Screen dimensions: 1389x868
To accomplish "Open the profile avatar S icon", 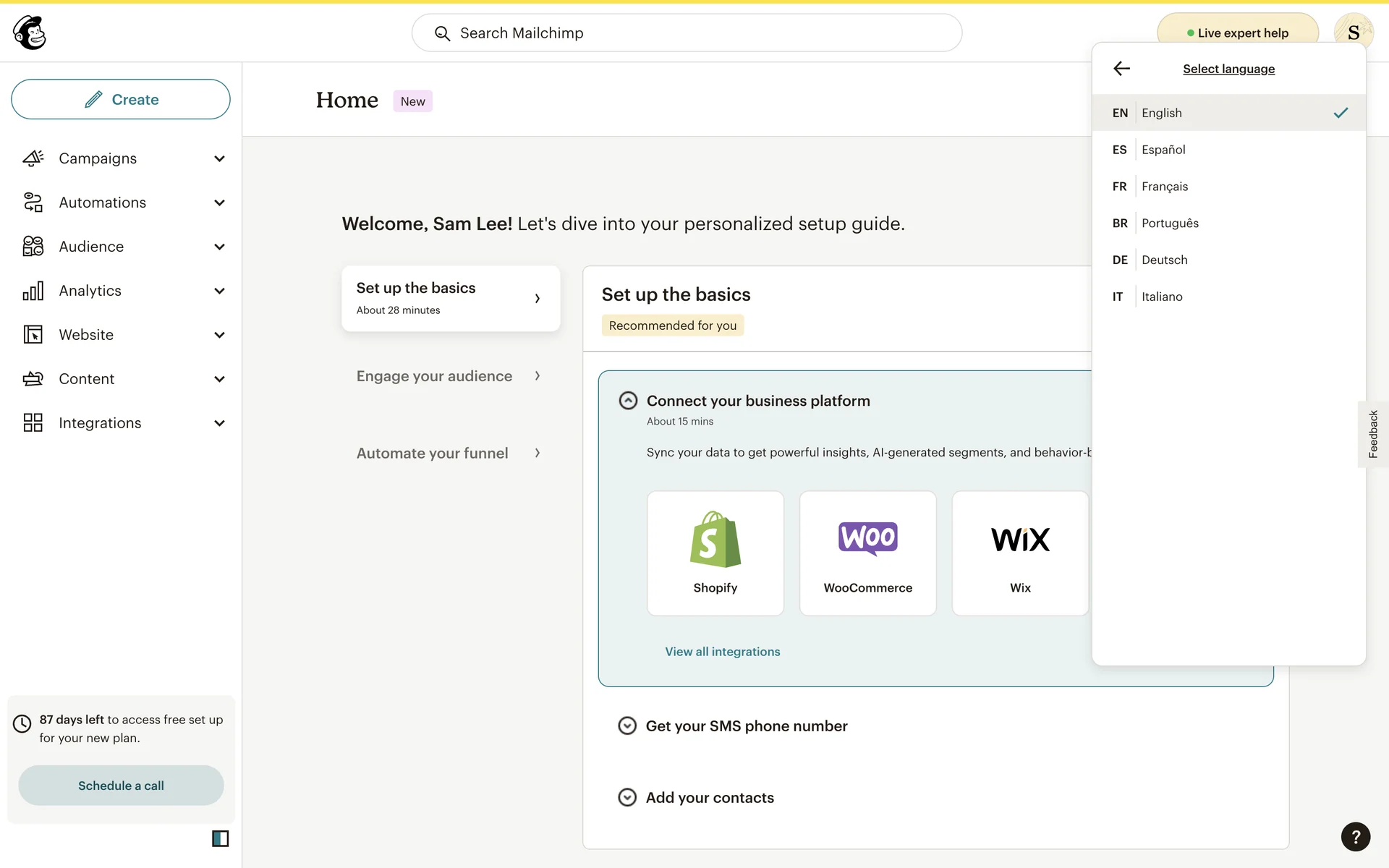I will [1353, 33].
